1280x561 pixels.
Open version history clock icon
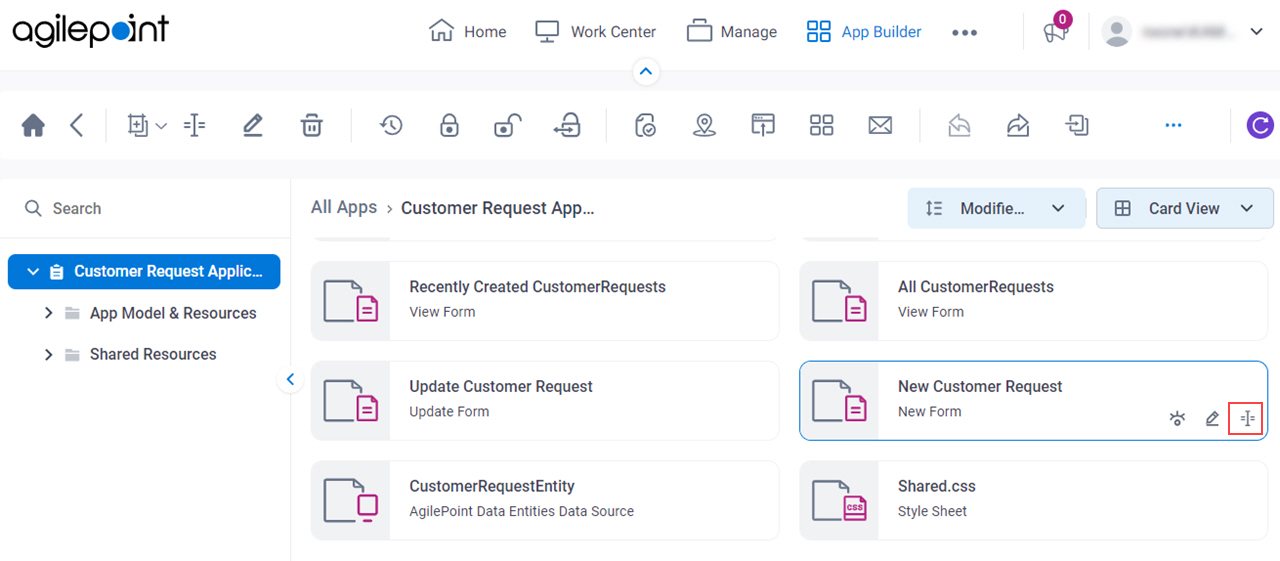pyautogui.click(x=390, y=125)
